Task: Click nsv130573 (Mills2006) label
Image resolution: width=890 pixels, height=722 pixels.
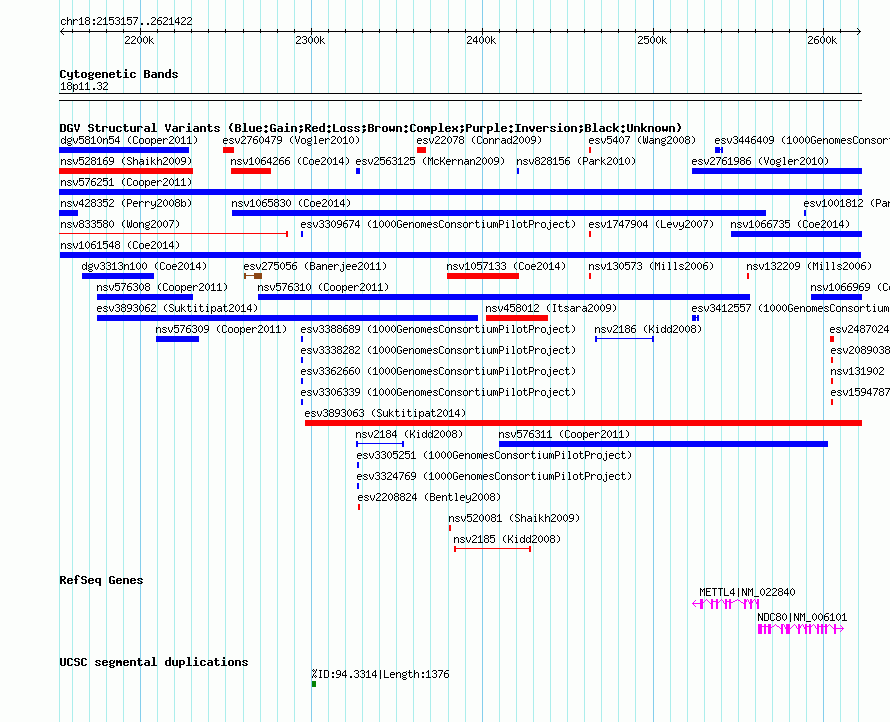Action: (x=651, y=266)
